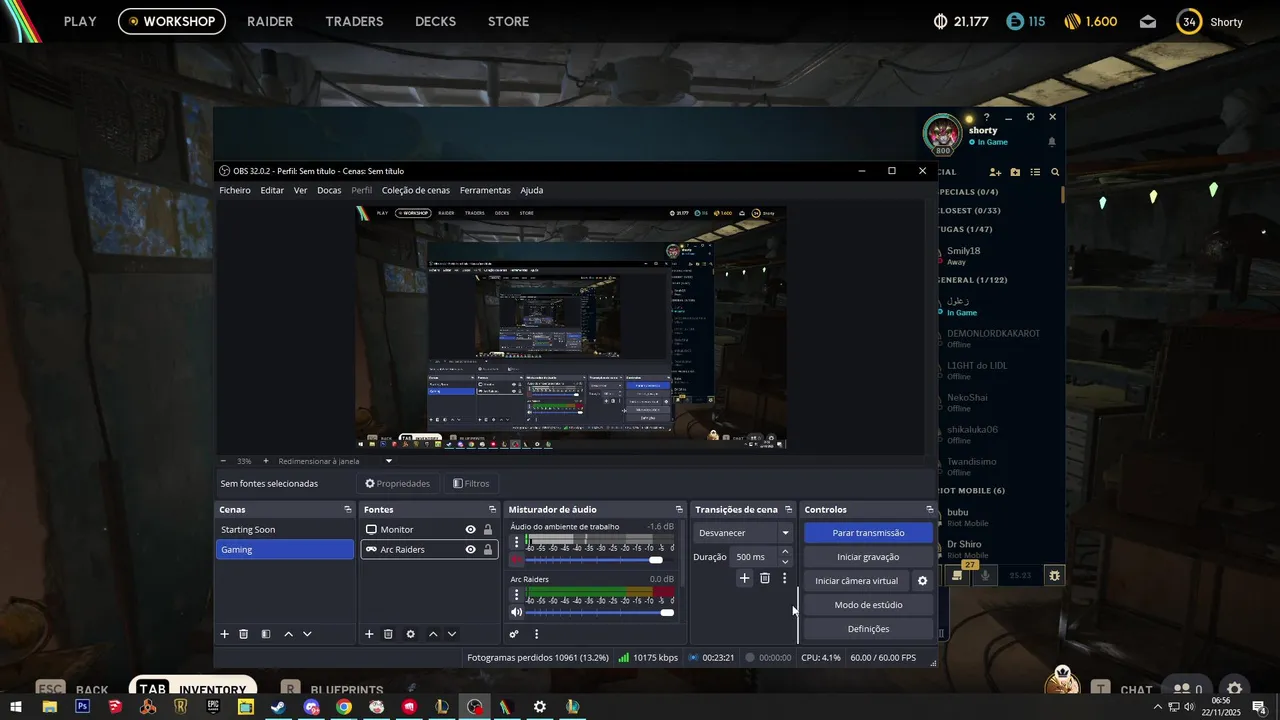Add a new scene in Cenas panel
The image size is (1280, 720).
225,634
